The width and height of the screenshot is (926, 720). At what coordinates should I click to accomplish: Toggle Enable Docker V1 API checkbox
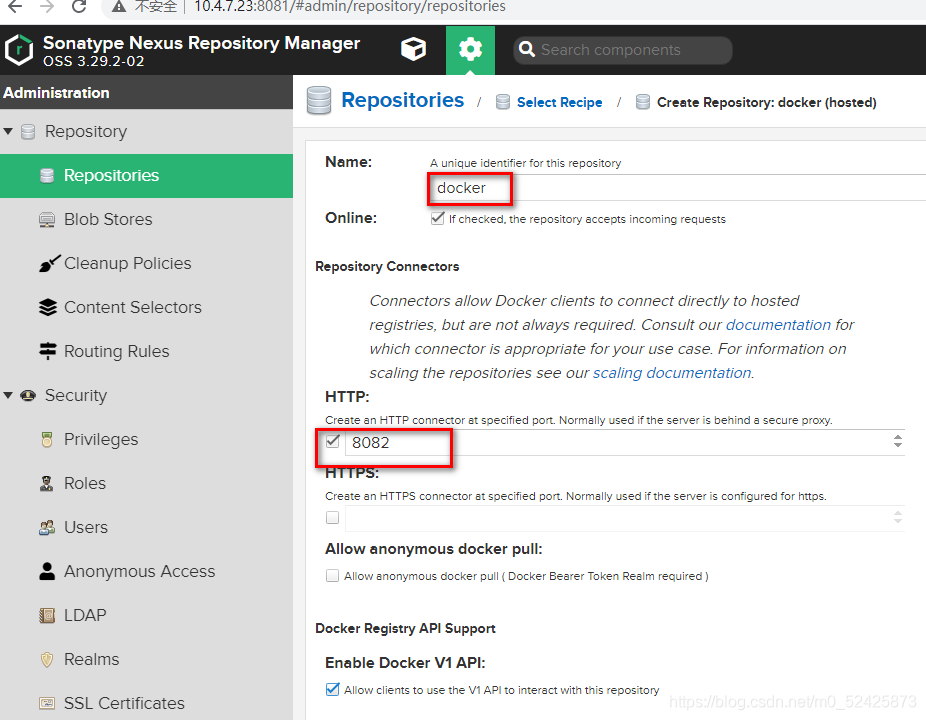coord(332,689)
